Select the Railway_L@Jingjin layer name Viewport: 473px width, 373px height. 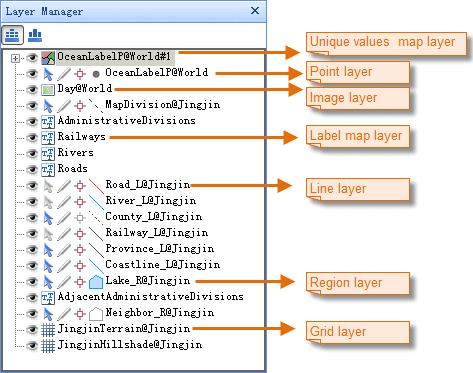(157, 233)
